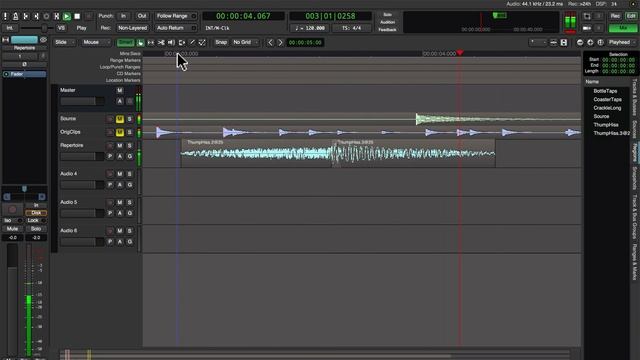Select the Audition (speaker) tool

pos(171,42)
